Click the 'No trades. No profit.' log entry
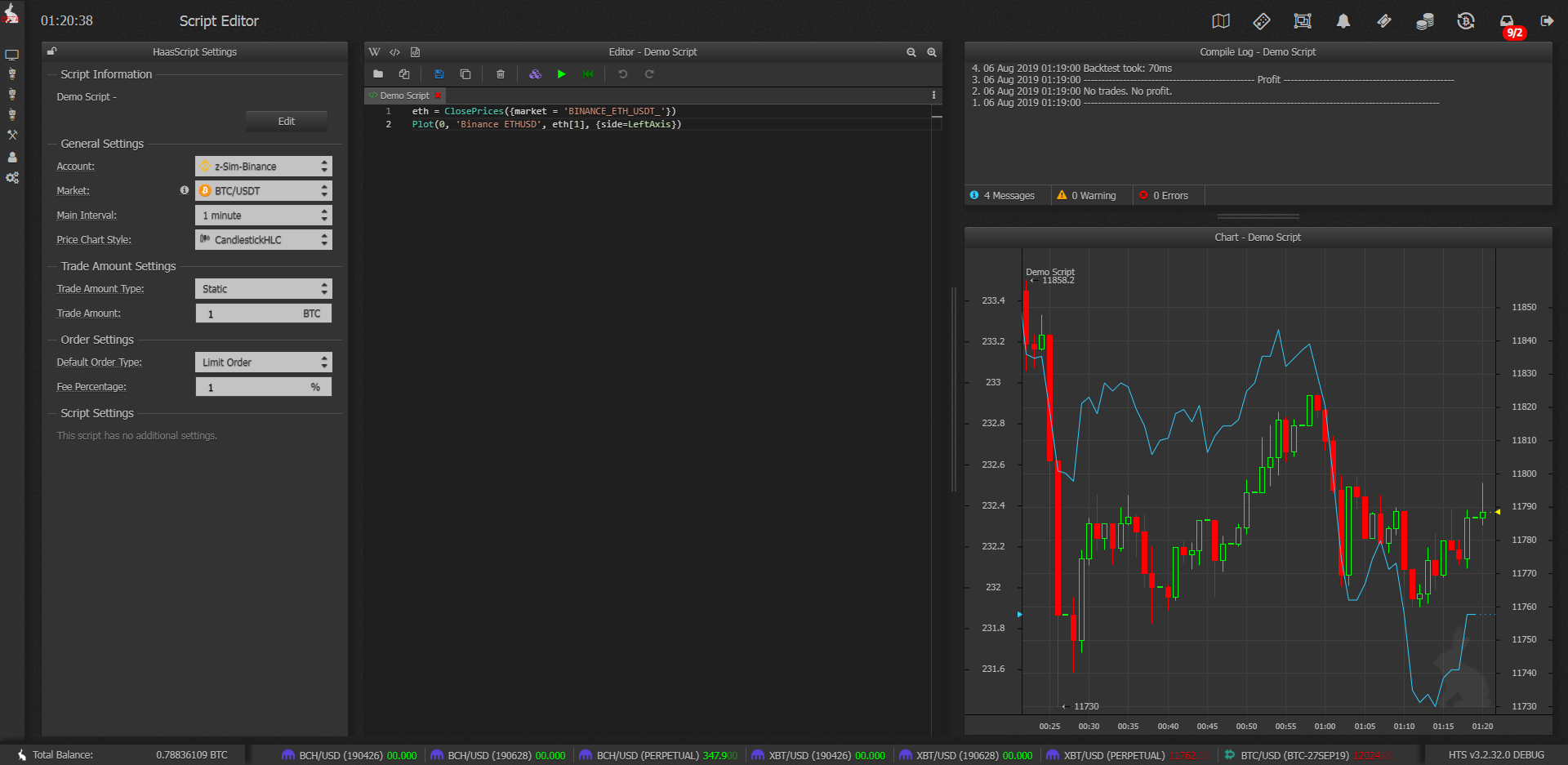Screen dimensions: 1568x765 [1071, 91]
